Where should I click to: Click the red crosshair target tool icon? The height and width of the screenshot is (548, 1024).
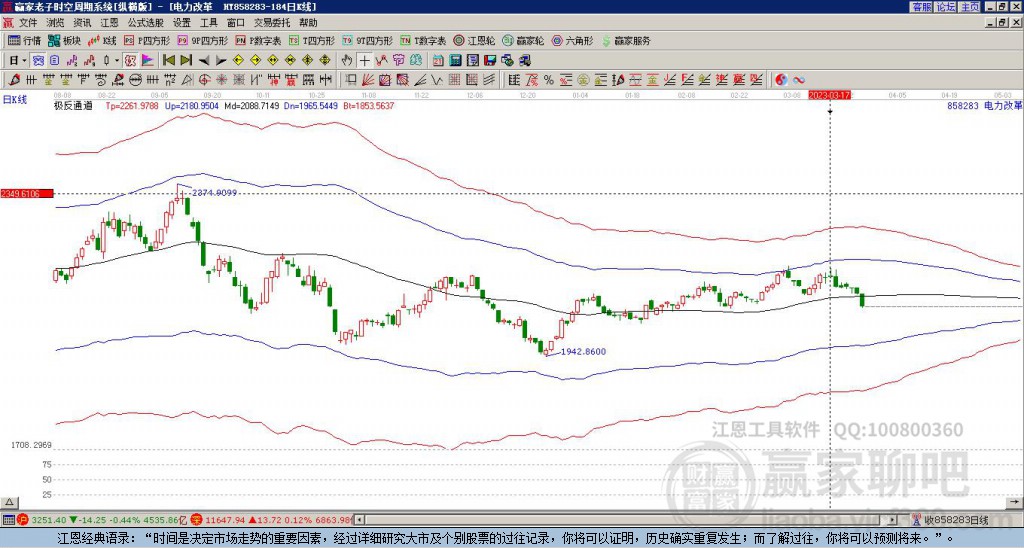coord(204,80)
